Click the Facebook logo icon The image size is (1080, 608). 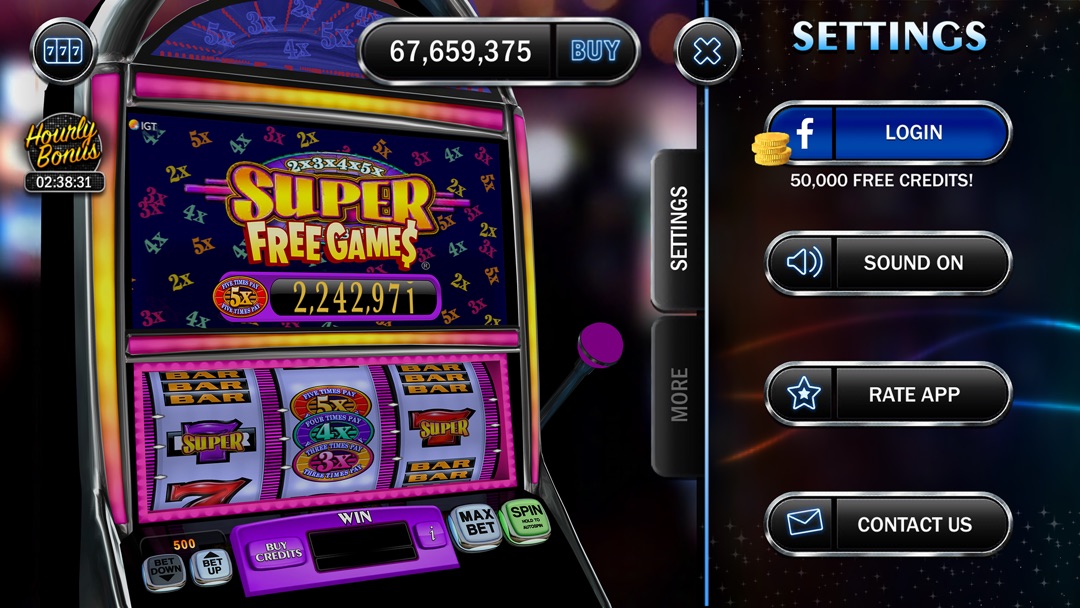(x=804, y=132)
